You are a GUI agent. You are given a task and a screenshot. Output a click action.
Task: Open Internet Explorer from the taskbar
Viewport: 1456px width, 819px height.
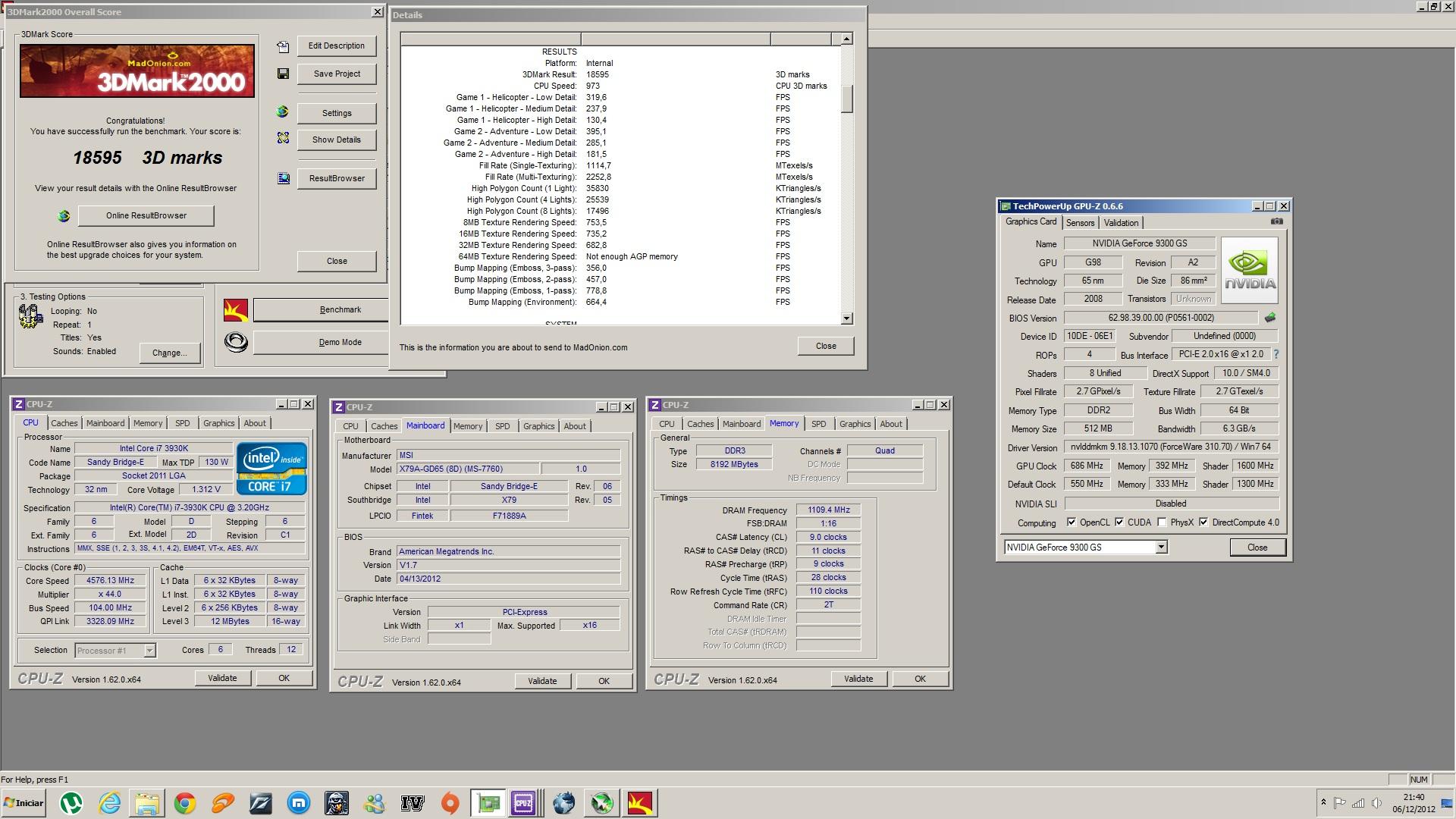click(x=109, y=803)
